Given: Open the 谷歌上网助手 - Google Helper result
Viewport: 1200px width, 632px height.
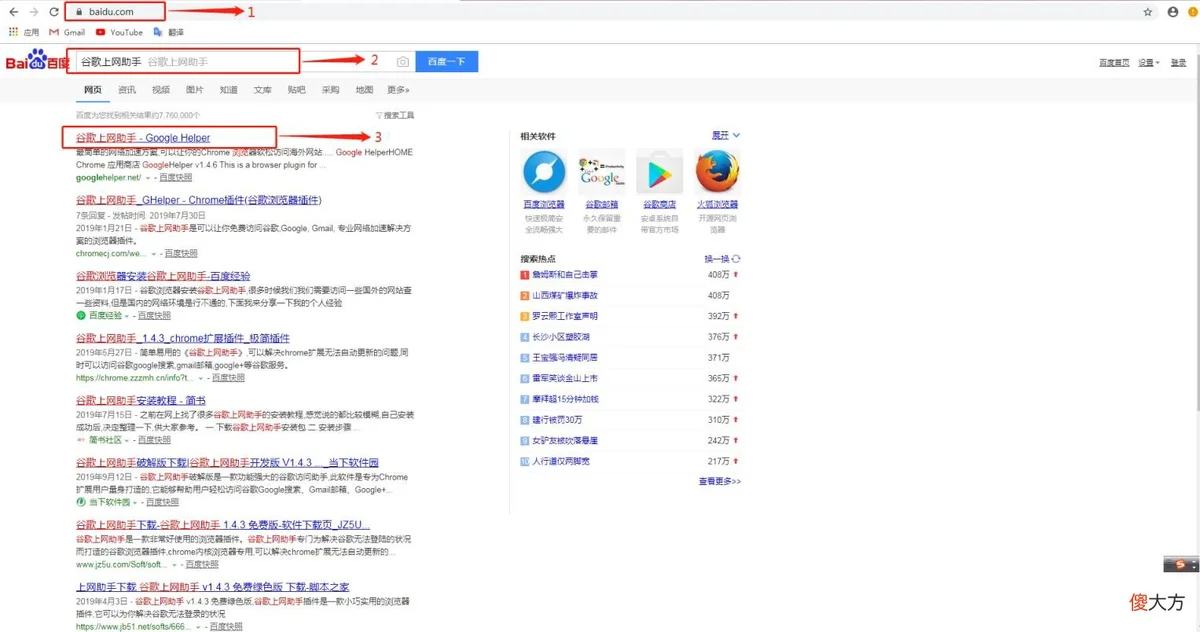Looking at the screenshot, I should point(143,137).
